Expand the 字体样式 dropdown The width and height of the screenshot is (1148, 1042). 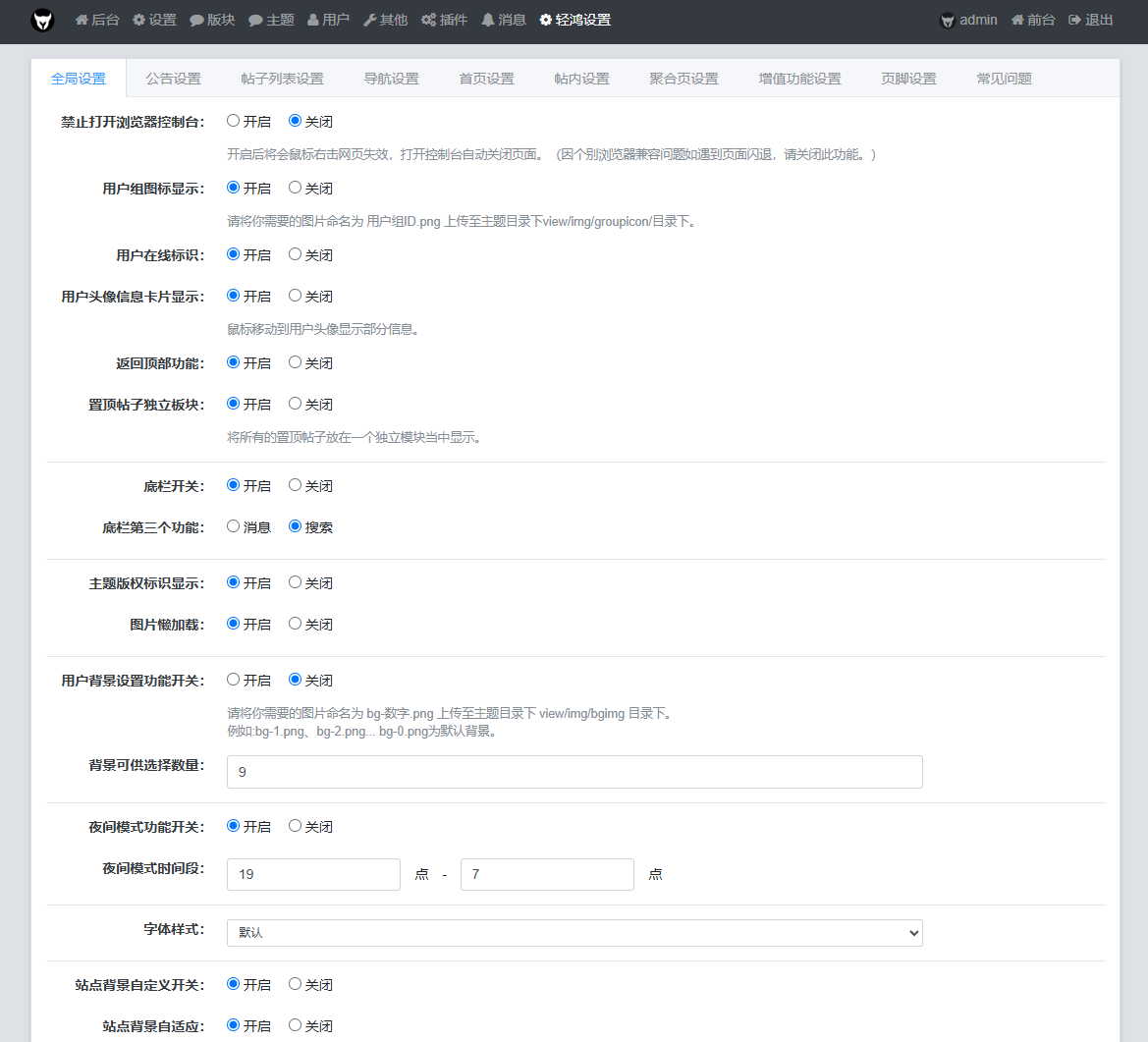574,933
